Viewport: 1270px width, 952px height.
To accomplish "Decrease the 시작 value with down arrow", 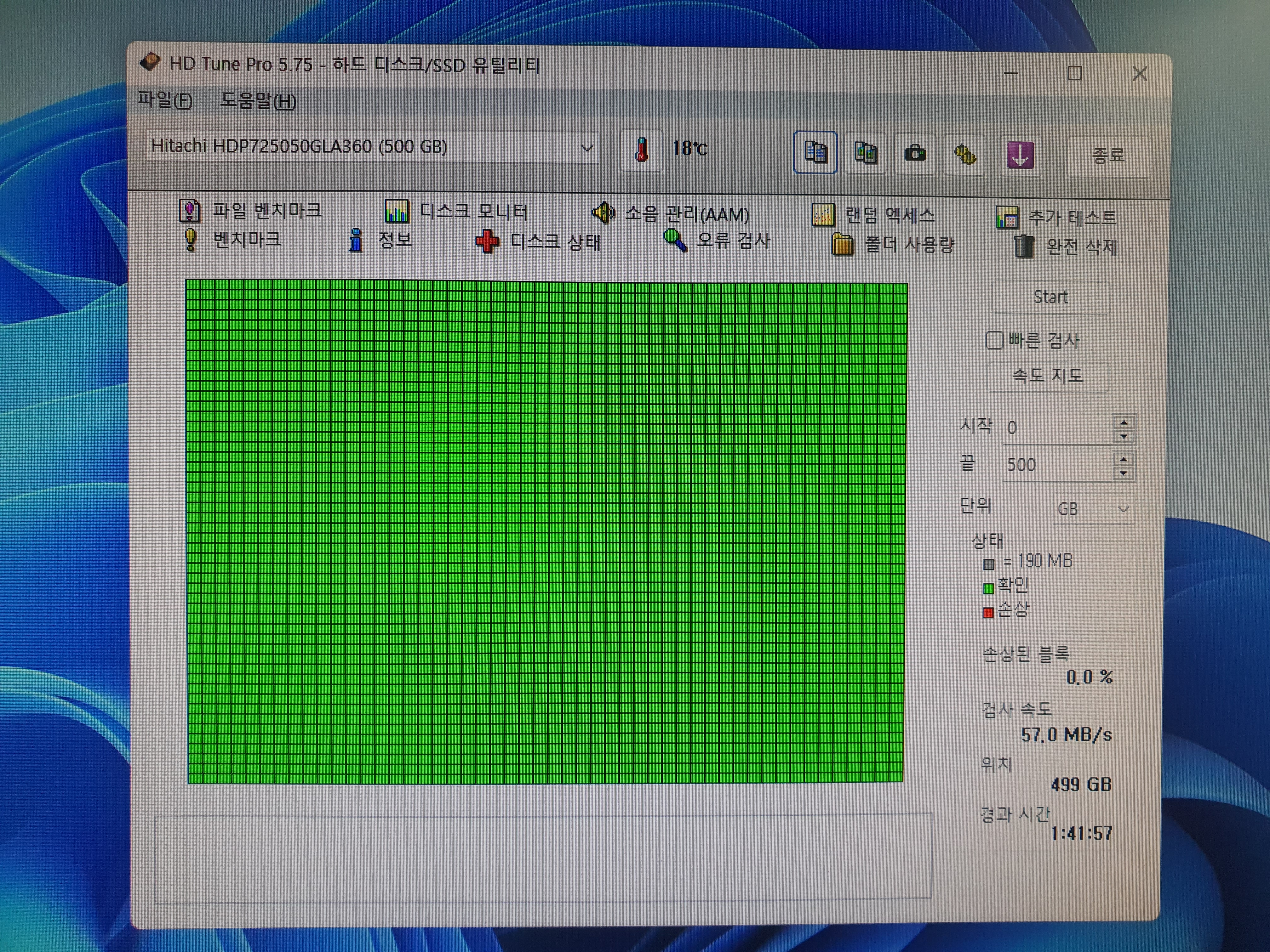I will point(1124,437).
